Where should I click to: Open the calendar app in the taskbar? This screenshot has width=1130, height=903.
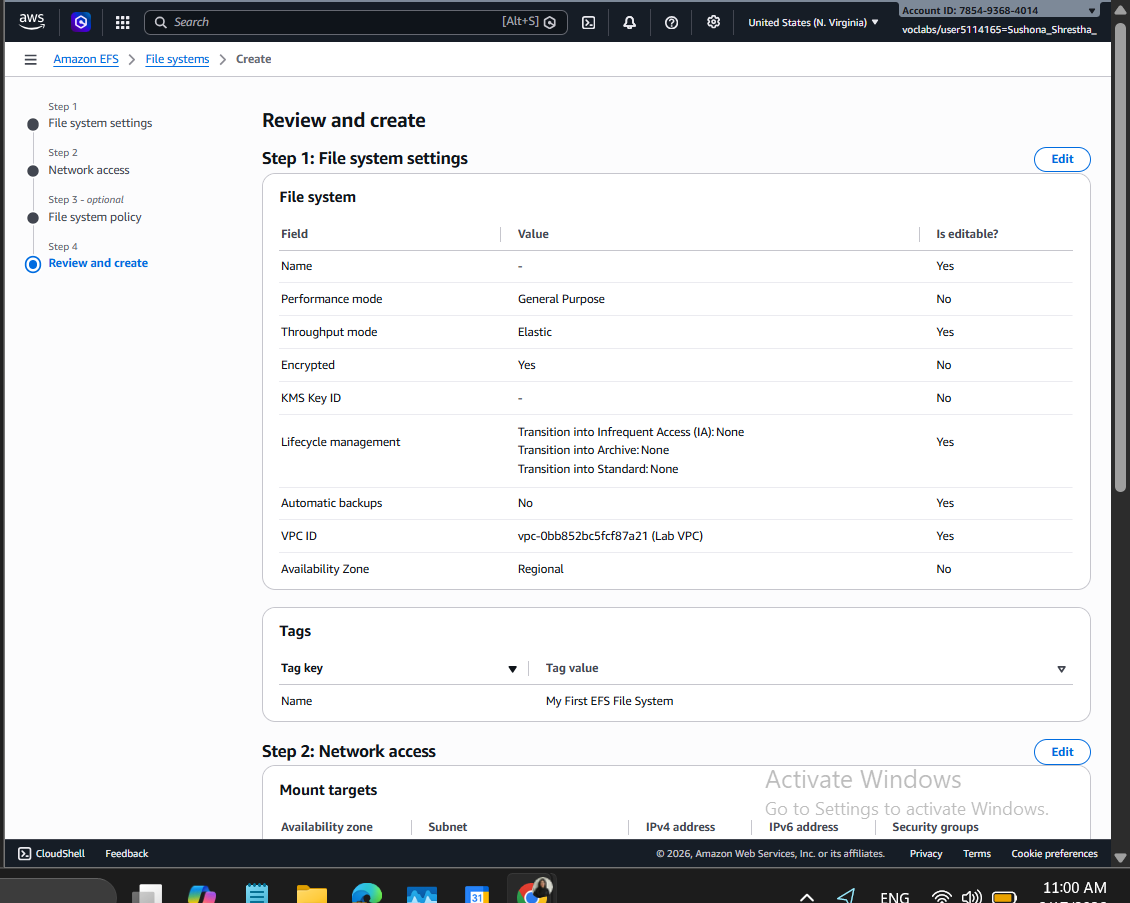(477, 894)
